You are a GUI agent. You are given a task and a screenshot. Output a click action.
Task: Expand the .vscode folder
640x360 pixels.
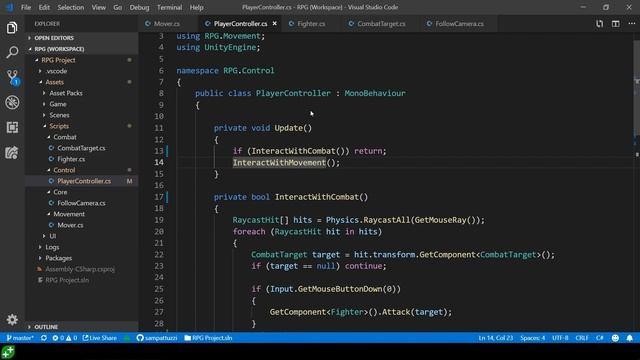pos(82,71)
